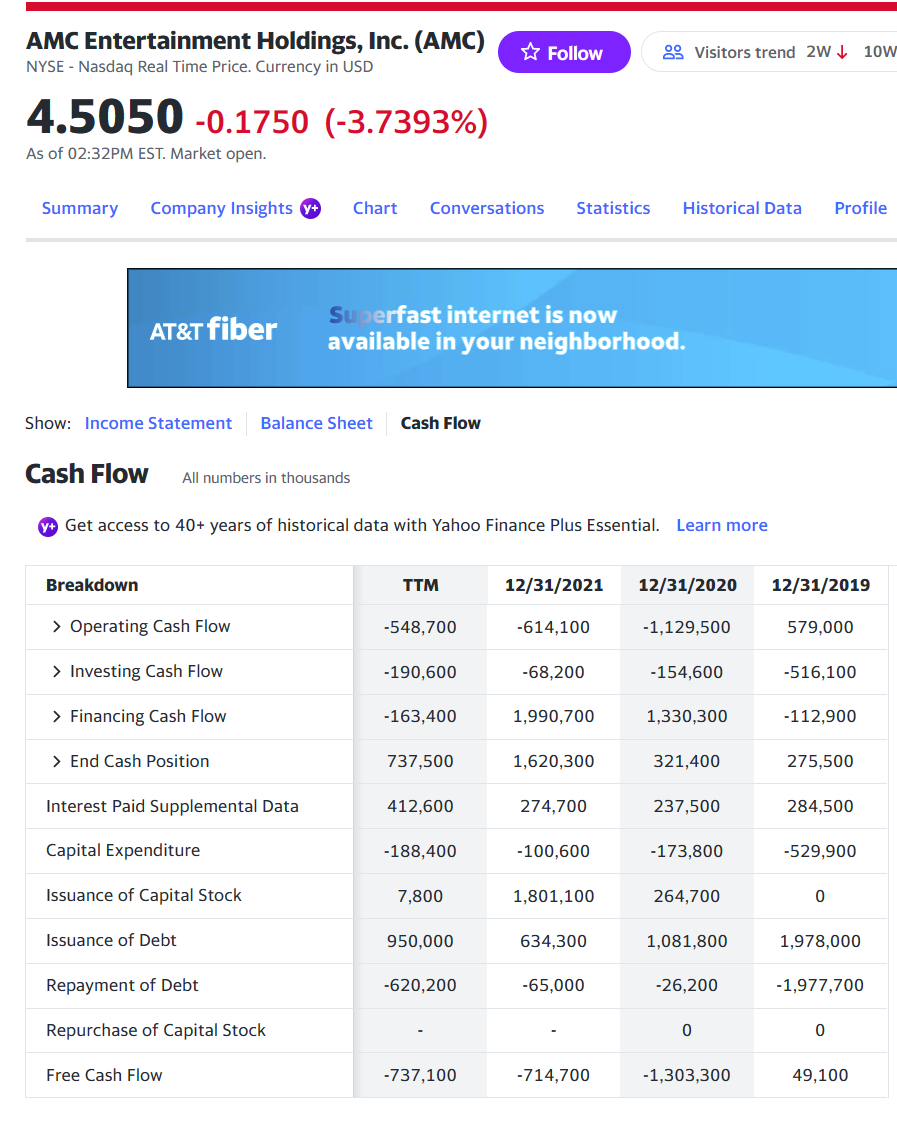This screenshot has width=897, height=1133.
Task: Click the TTM End Cash Position value 737,500
Action: pyautogui.click(x=420, y=761)
